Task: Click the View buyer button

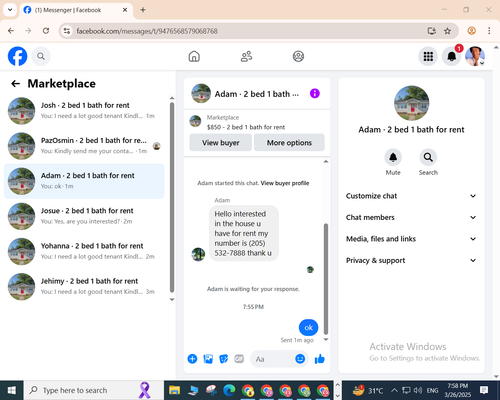Action: 221,143
